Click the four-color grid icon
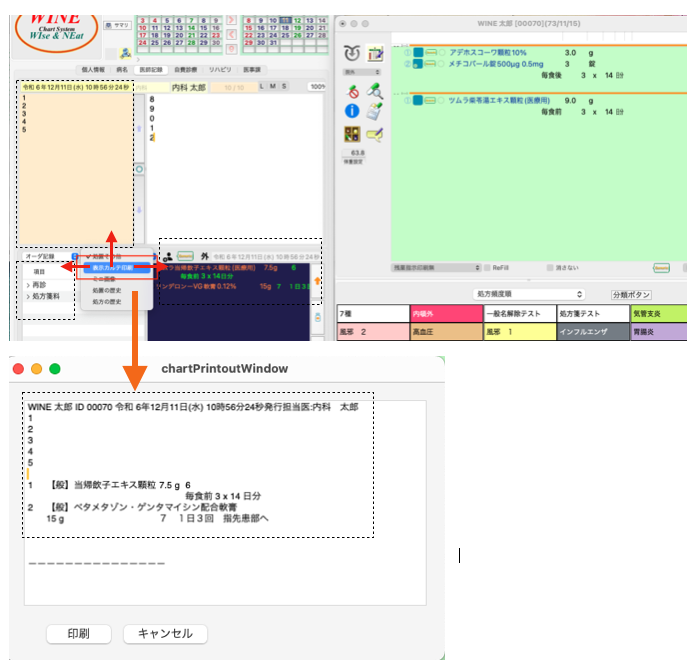Viewport: 698px width, 670px height. pyautogui.click(x=352, y=133)
